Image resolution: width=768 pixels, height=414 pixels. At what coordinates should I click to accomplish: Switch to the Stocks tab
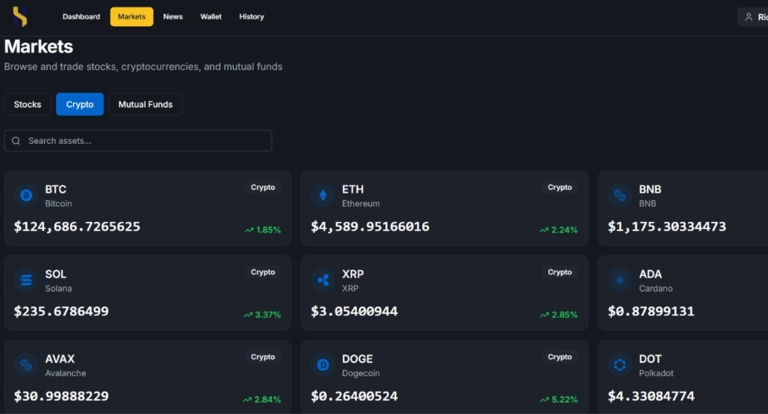coord(27,104)
